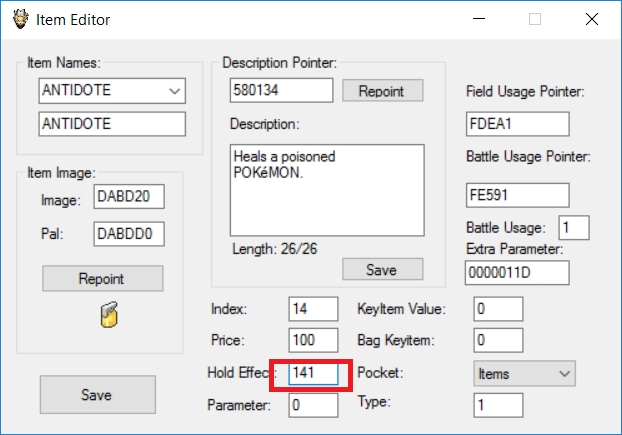Viewport: 622px width, 435px height.
Task: Click the 'Description Pointer:' group label
Action: 280,63
